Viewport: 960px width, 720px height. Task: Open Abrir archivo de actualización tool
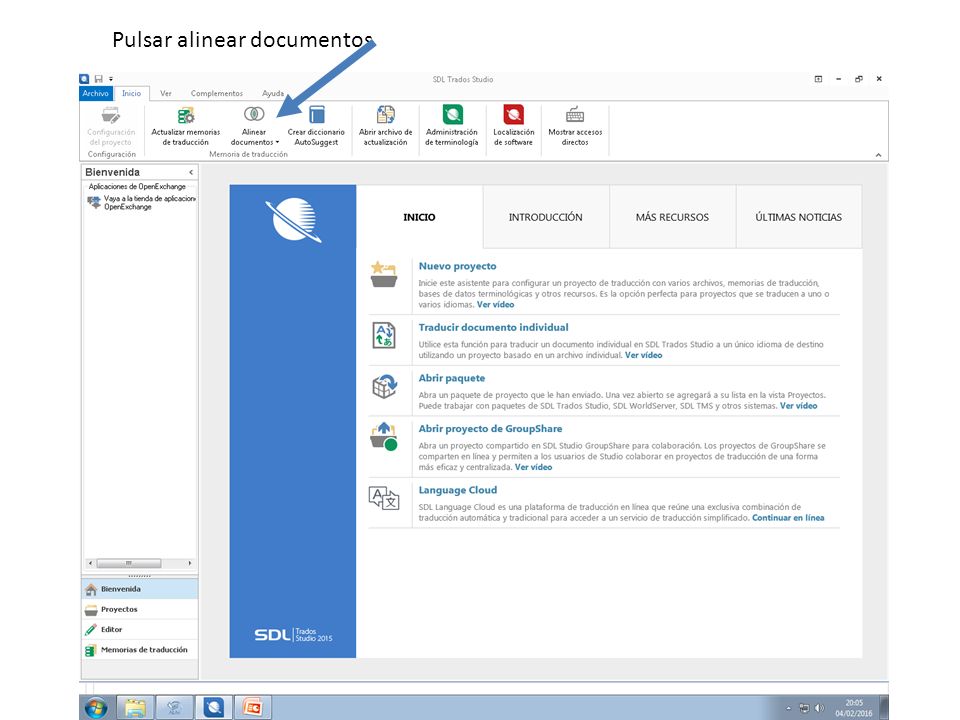(x=386, y=126)
